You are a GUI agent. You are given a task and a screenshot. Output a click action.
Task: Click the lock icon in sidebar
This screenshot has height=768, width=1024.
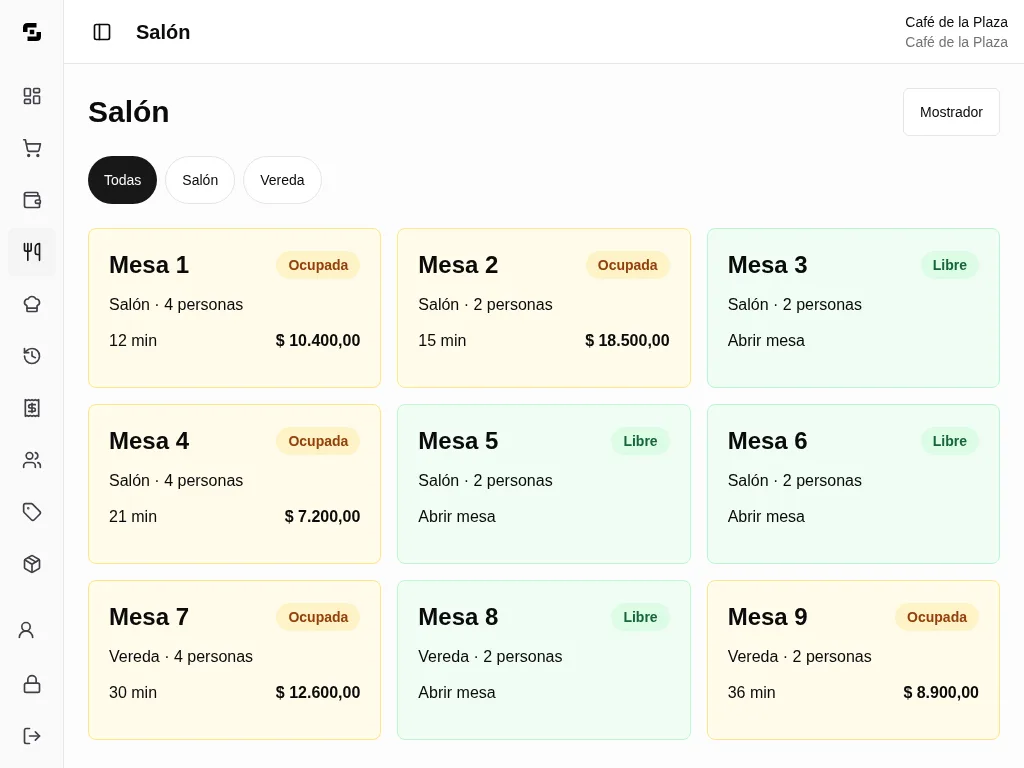pyautogui.click(x=31, y=684)
